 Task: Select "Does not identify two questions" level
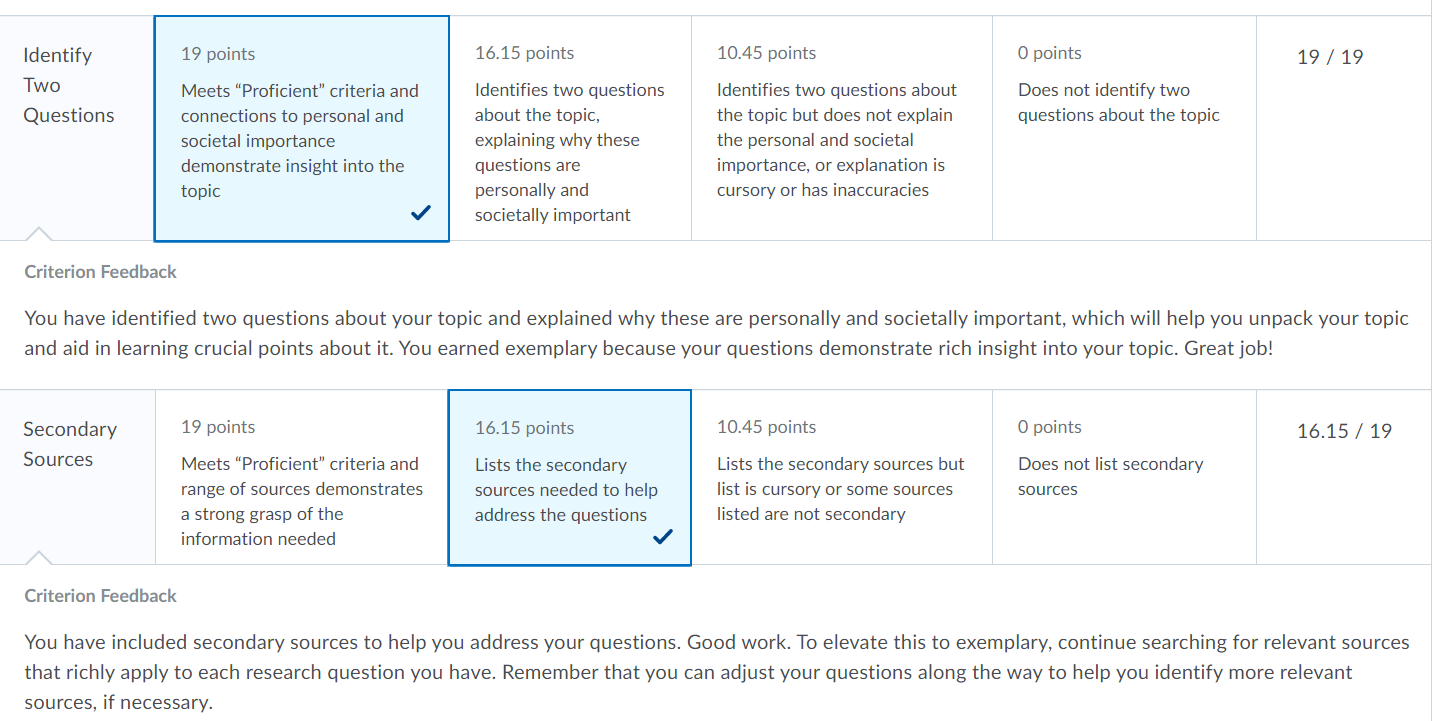1118,102
